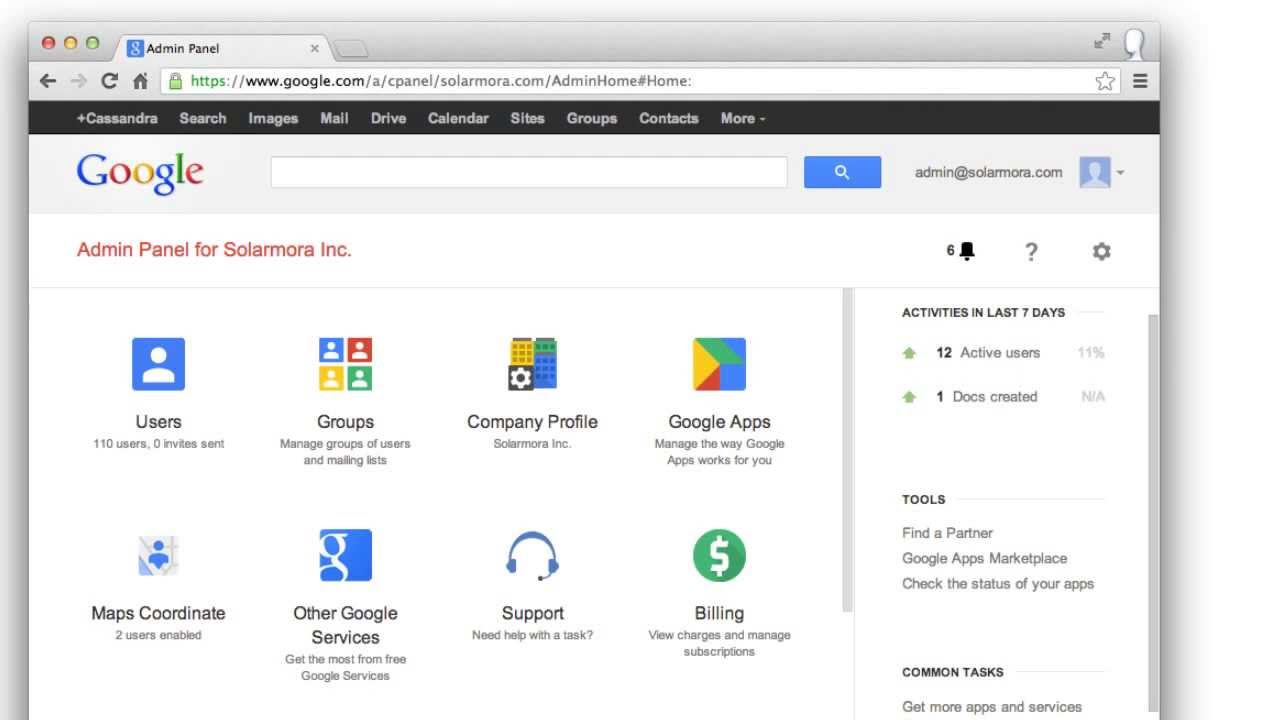Enter fullscreen using the expand arrows

[1102, 41]
